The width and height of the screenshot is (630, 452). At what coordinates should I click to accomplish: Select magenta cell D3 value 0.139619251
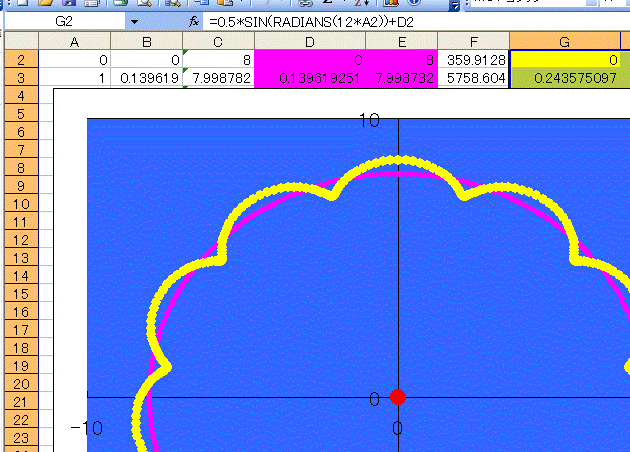pos(310,77)
